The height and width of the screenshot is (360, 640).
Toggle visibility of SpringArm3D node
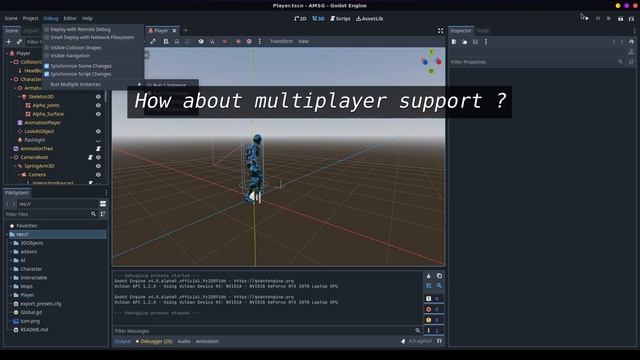point(98,166)
